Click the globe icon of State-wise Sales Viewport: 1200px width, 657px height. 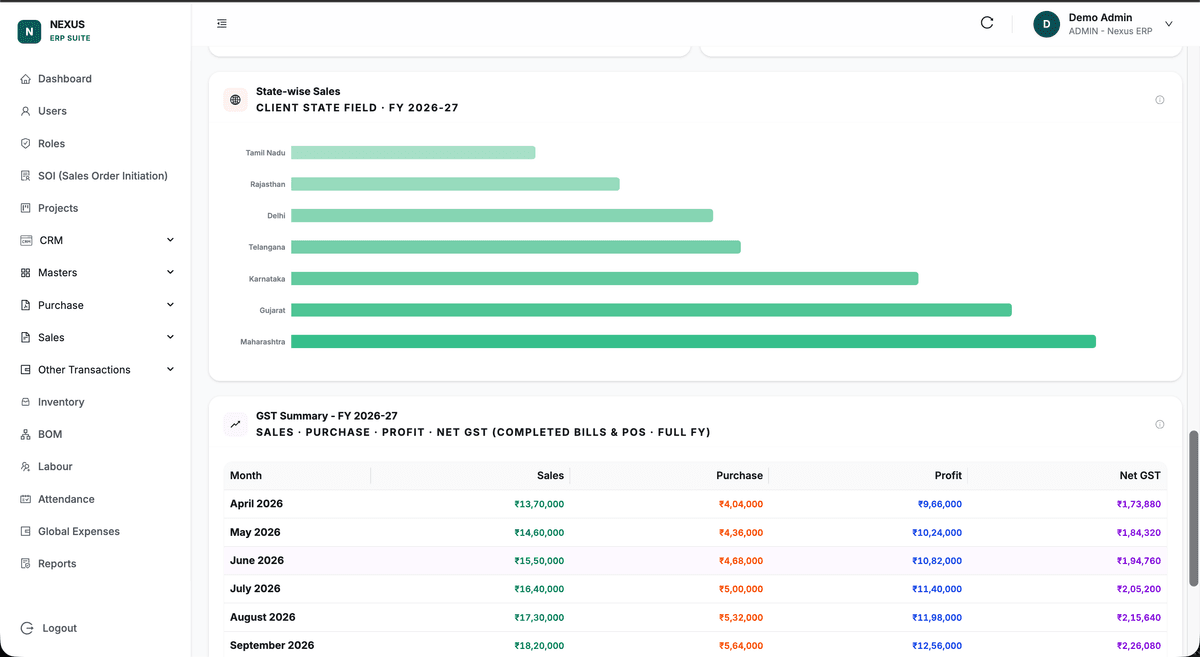[235, 100]
